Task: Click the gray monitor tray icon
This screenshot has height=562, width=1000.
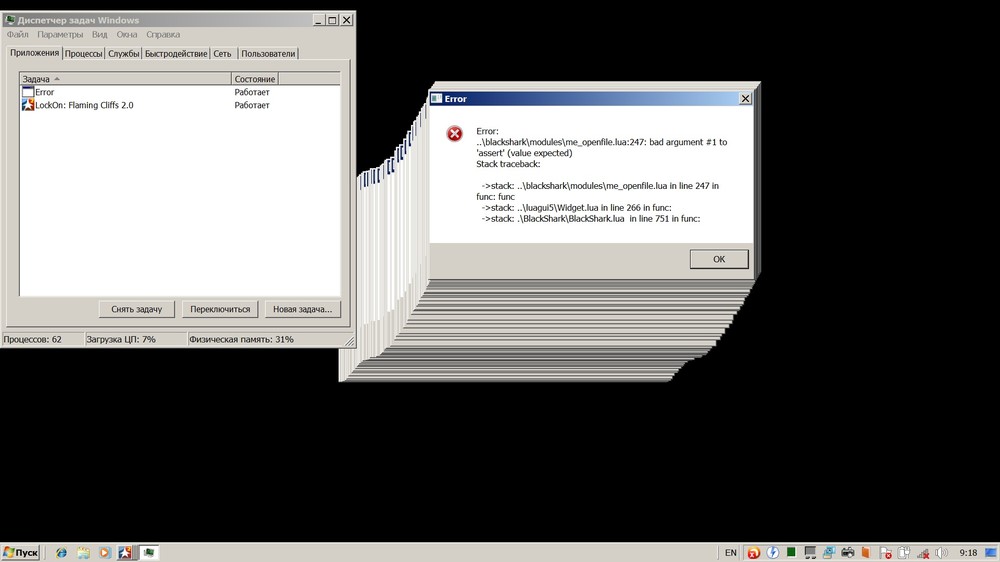Action: [810, 552]
